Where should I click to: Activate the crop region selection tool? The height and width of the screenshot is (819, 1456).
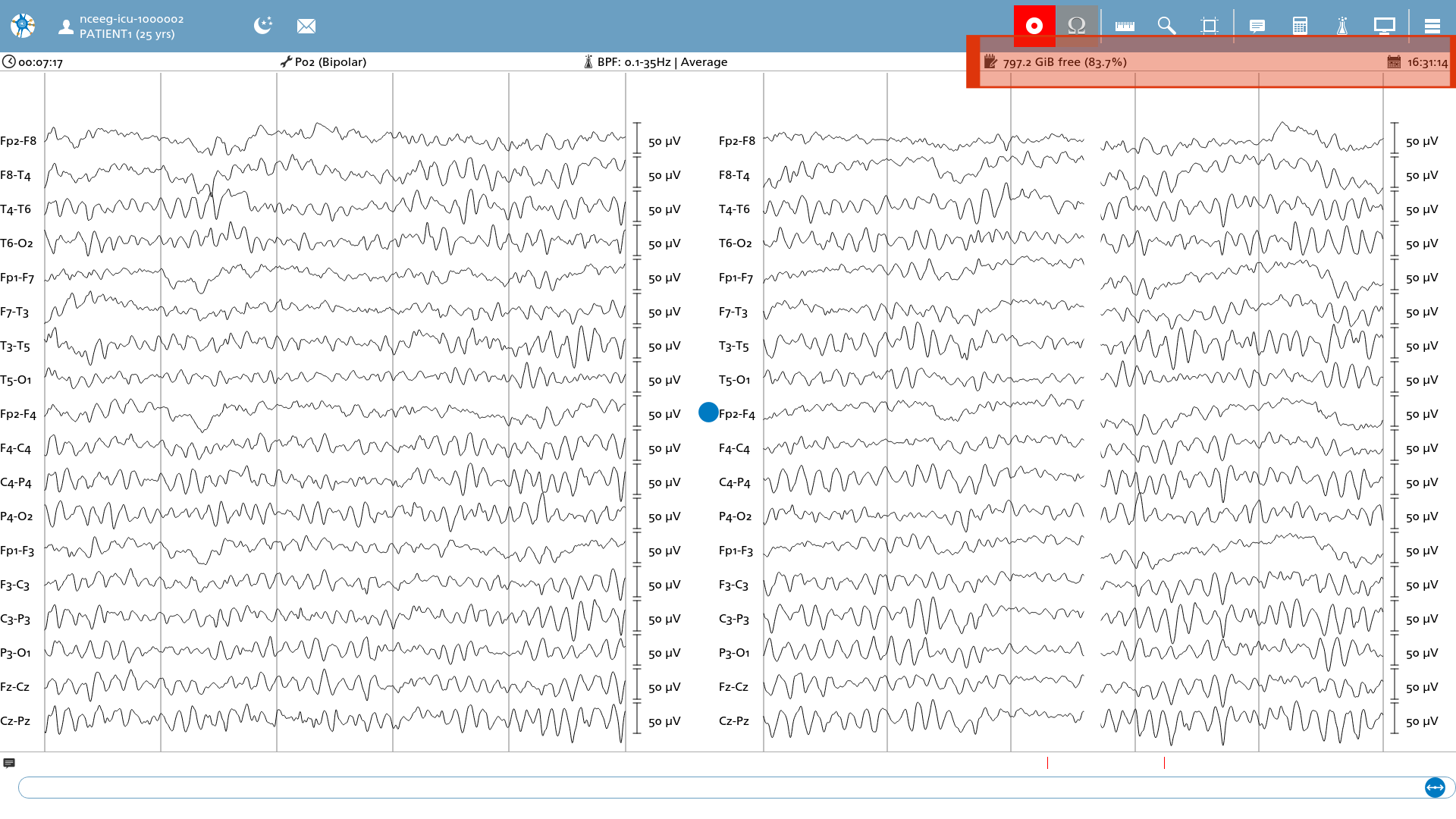coord(1210,26)
